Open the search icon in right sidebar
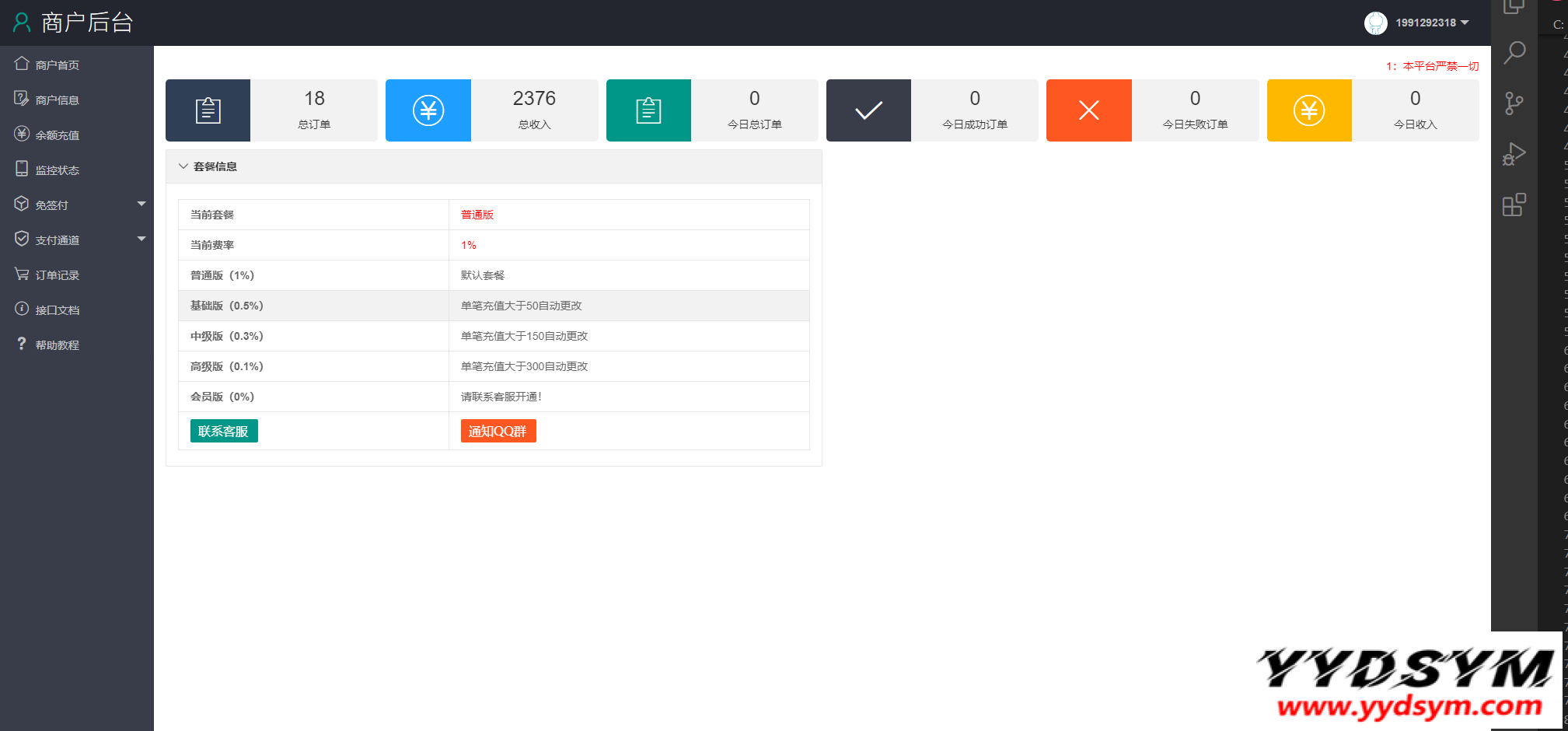 click(x=1514, y=53)
